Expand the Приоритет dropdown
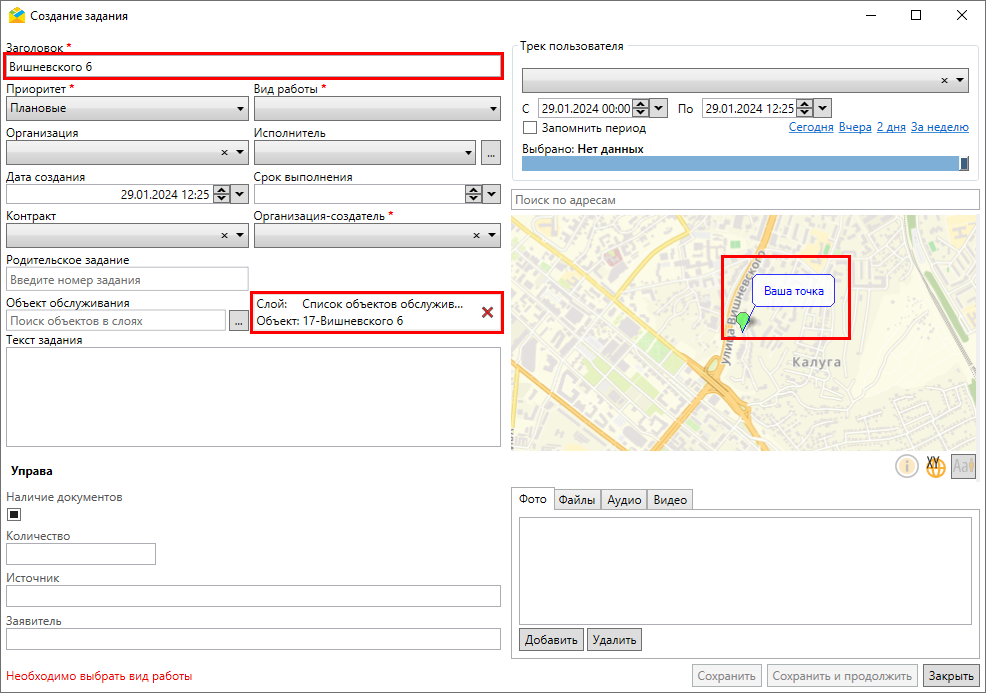Viewport: 986px width, 693px height. [240, 109]
